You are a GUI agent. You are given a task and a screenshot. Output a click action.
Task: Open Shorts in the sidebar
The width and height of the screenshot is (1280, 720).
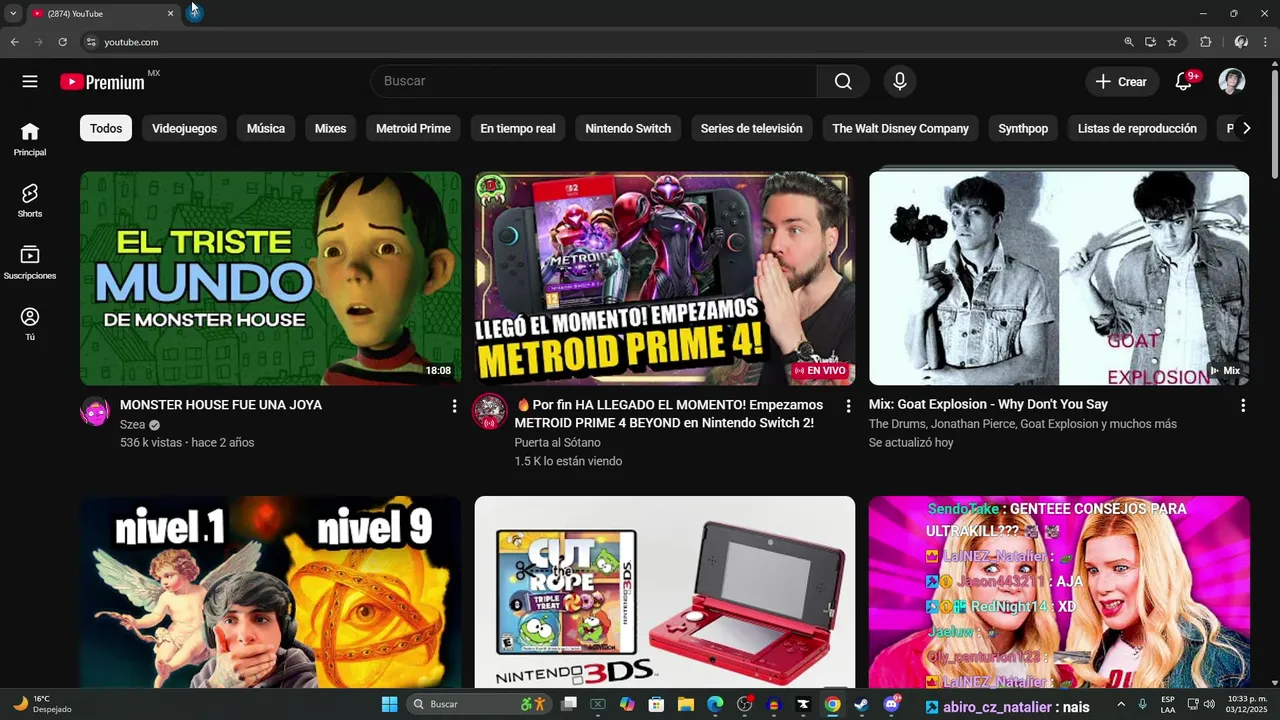click(30, 200)
